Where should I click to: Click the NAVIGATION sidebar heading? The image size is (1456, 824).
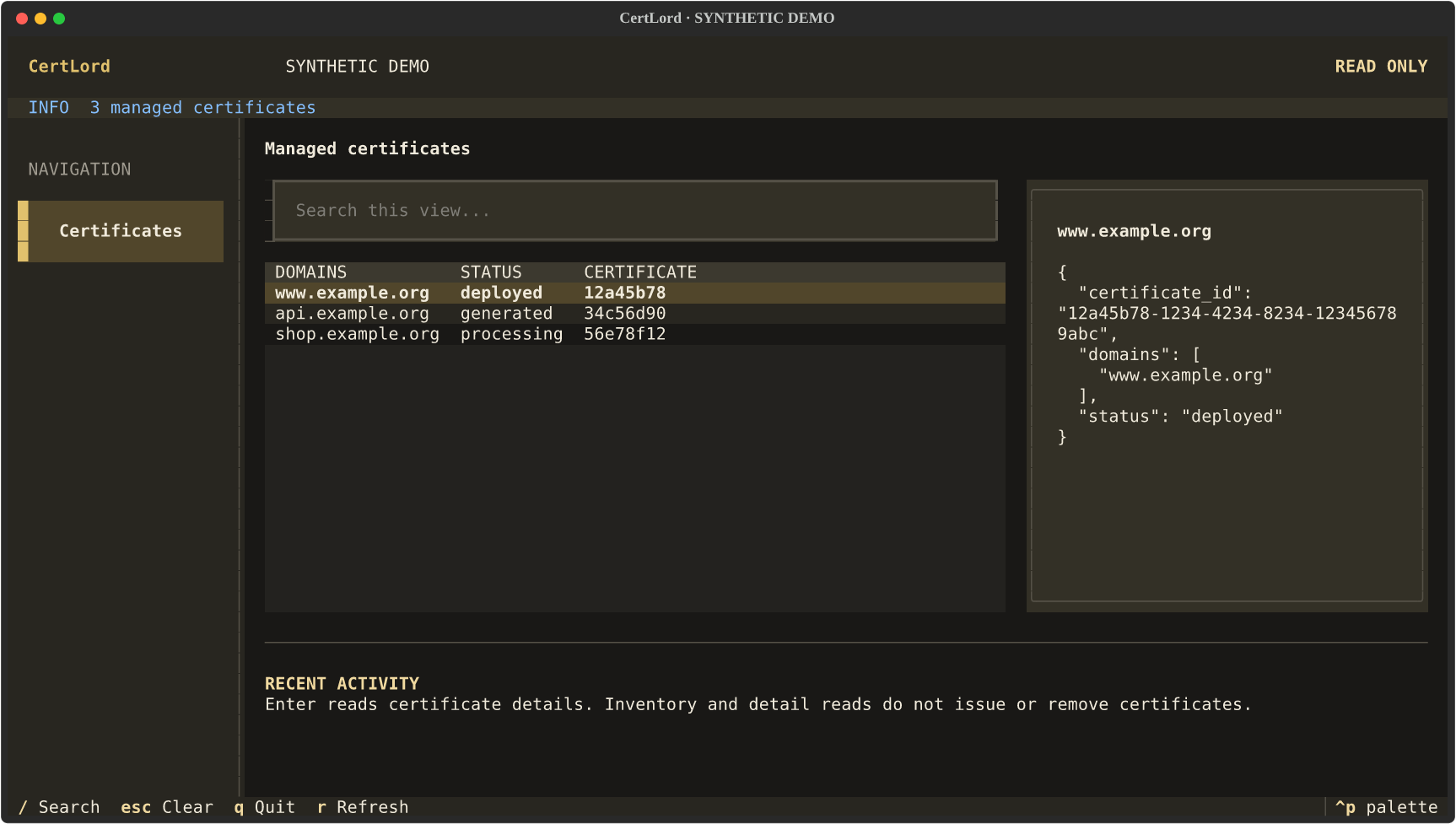(x=79, y=170)
